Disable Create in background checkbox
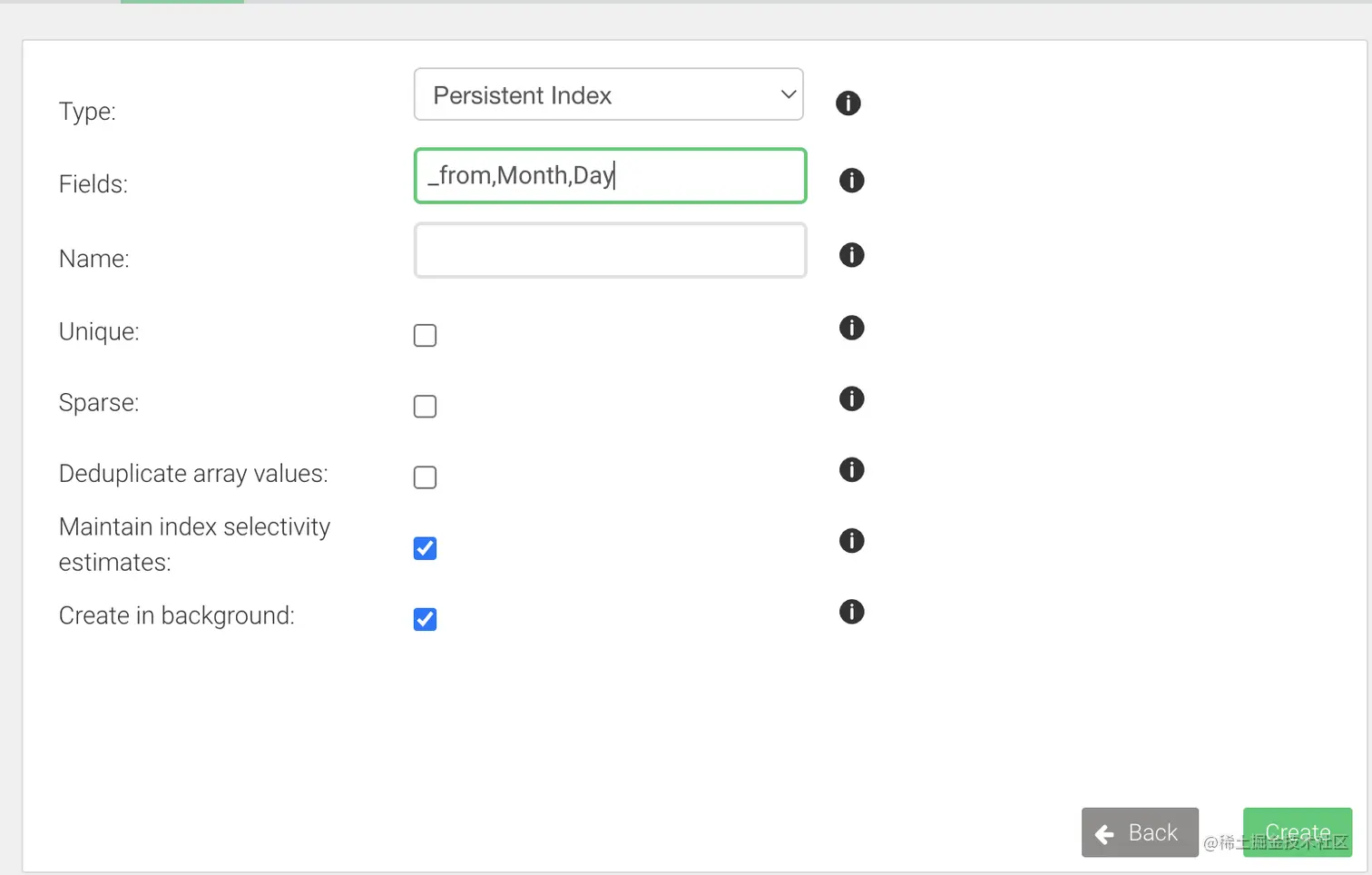This screenshot has height=875, width=1372. click(x=425, y=619)
